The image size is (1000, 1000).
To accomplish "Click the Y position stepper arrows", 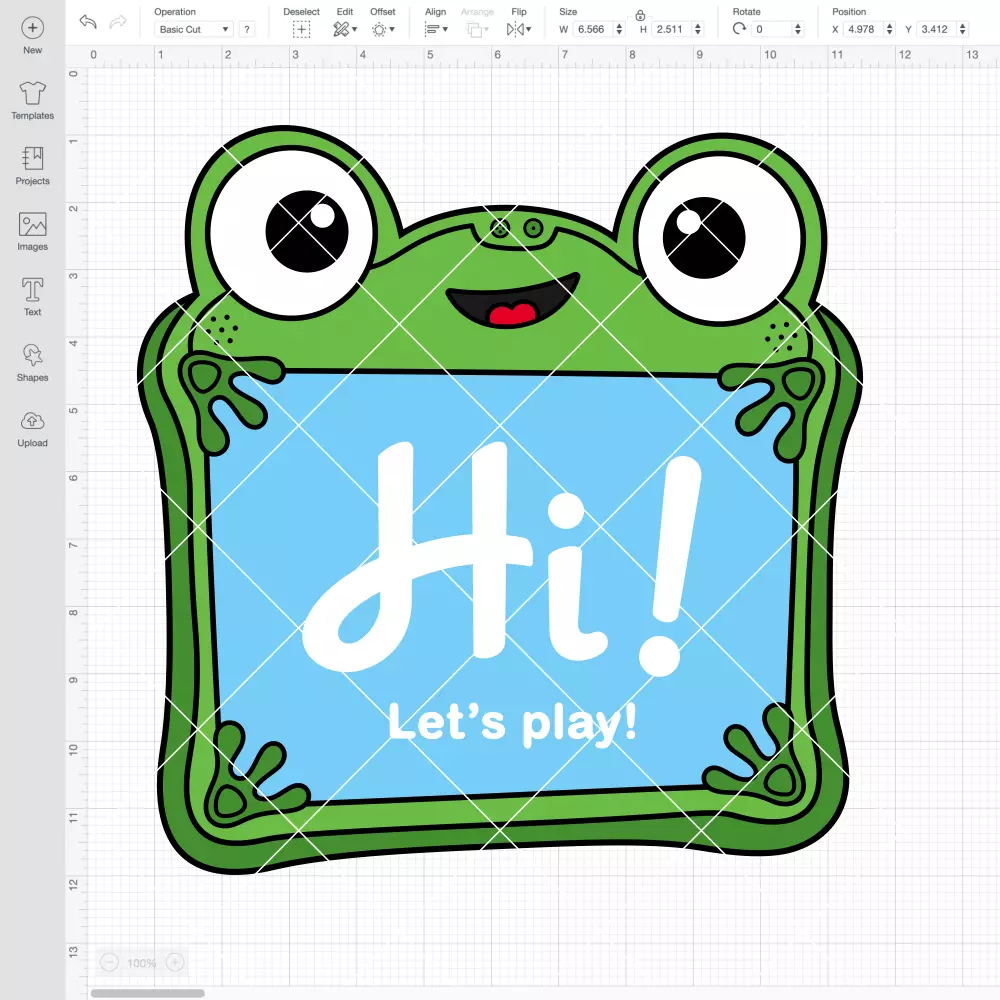I will [963, 29].
